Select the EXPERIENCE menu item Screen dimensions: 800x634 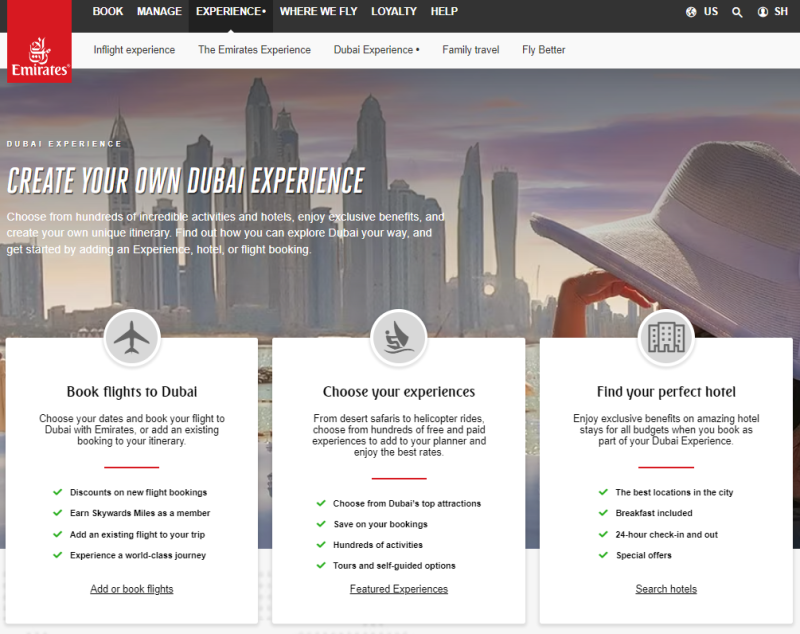(231, 11)
